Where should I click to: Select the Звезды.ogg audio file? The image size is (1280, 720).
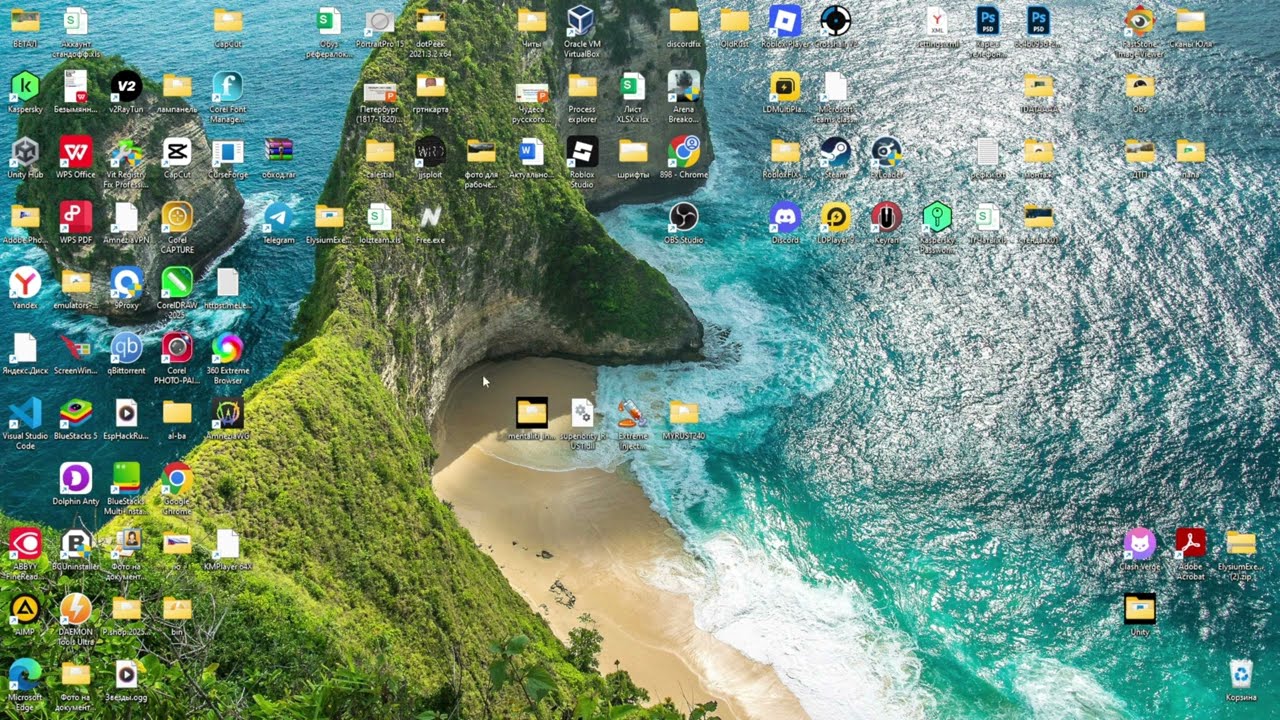click(x=126, y=679)
